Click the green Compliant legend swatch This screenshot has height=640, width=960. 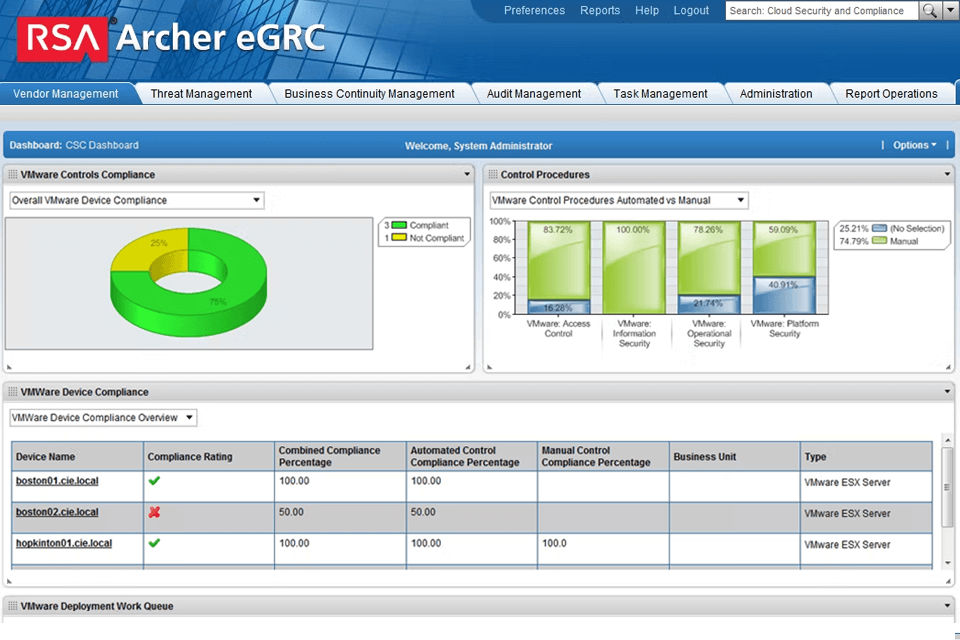400,224
